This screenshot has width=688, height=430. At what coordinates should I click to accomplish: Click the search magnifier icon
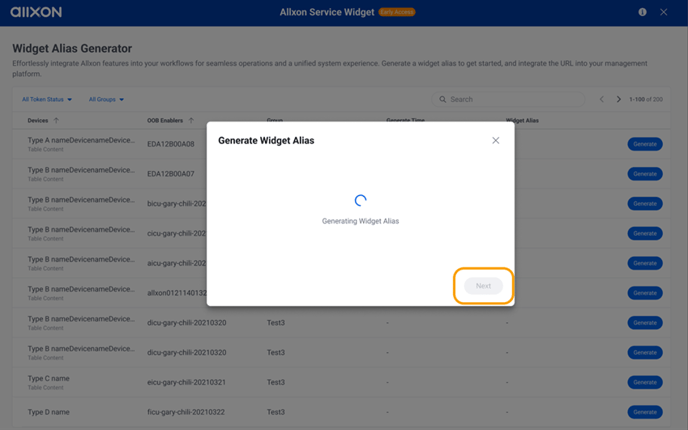tap(443, 99)
